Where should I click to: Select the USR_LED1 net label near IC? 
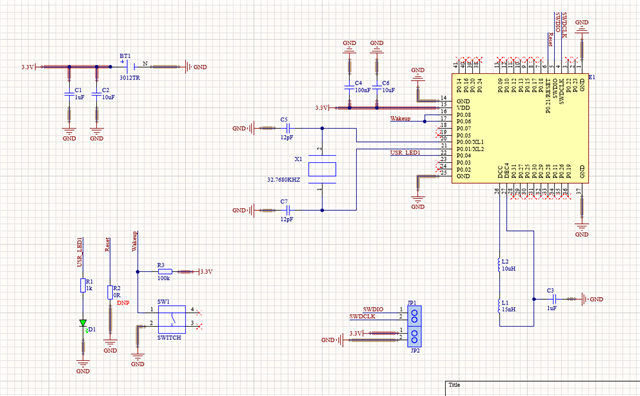click(405, 152)
